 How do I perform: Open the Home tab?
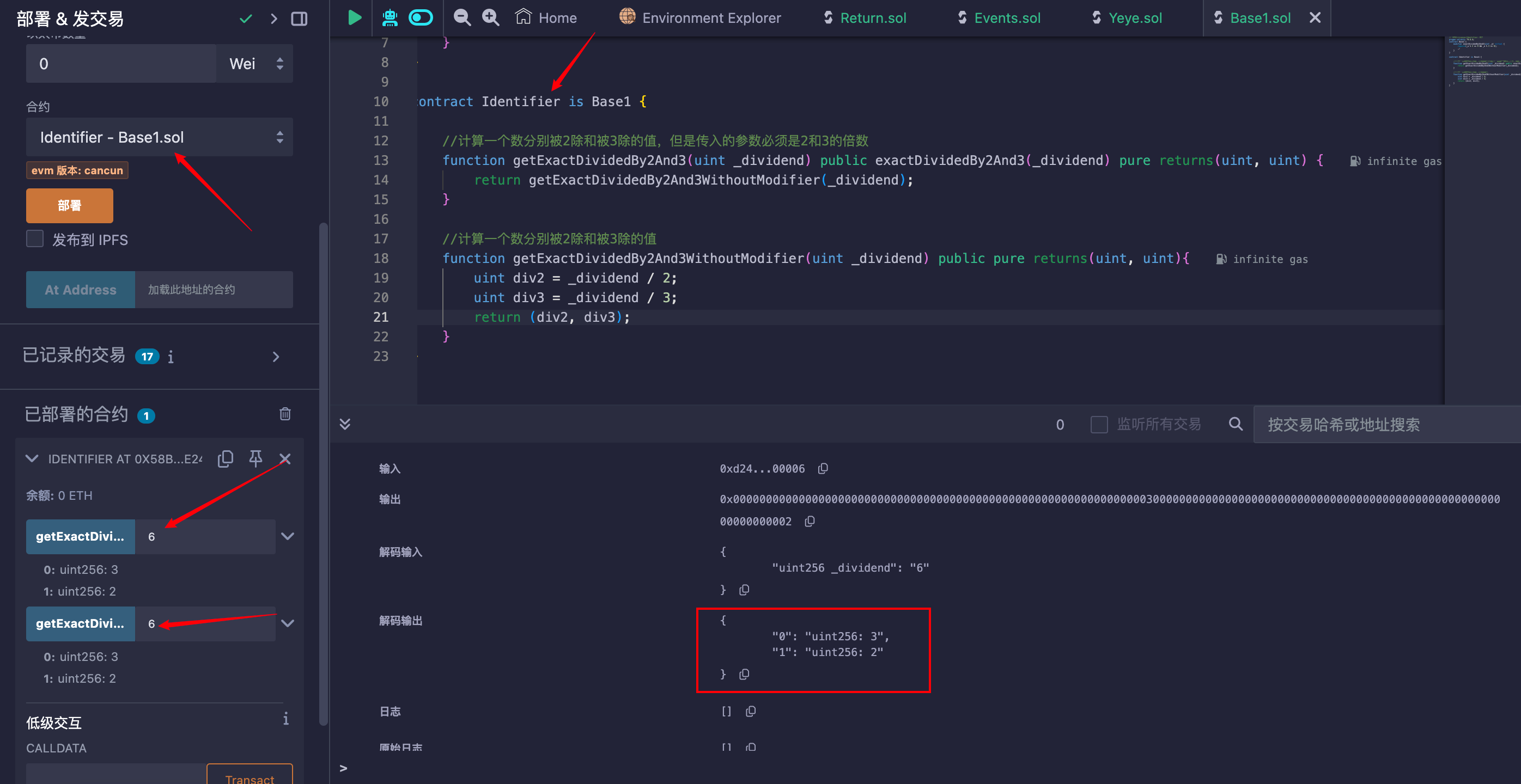pos(545,18)
